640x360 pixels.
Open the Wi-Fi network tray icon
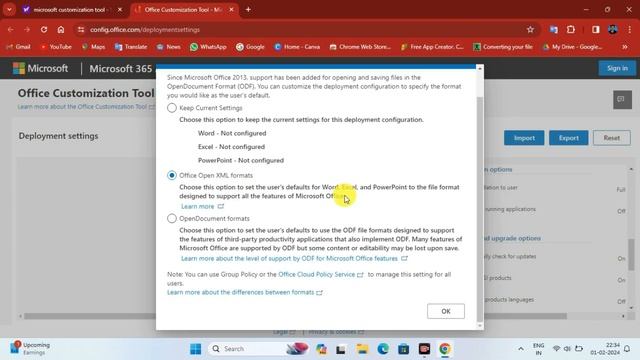(556, 349)
